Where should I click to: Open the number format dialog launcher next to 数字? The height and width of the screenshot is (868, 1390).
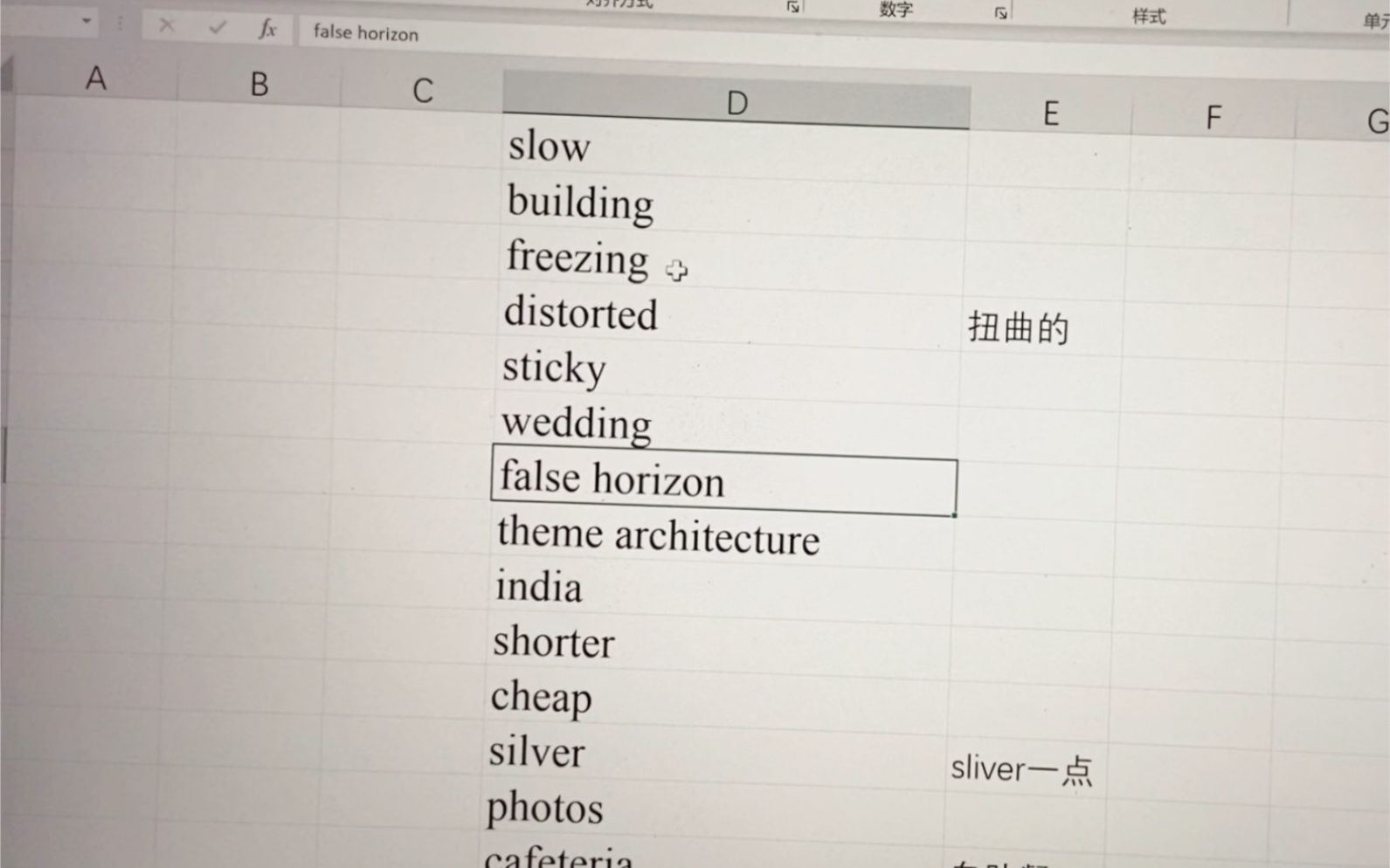(x=1001, y=12)
